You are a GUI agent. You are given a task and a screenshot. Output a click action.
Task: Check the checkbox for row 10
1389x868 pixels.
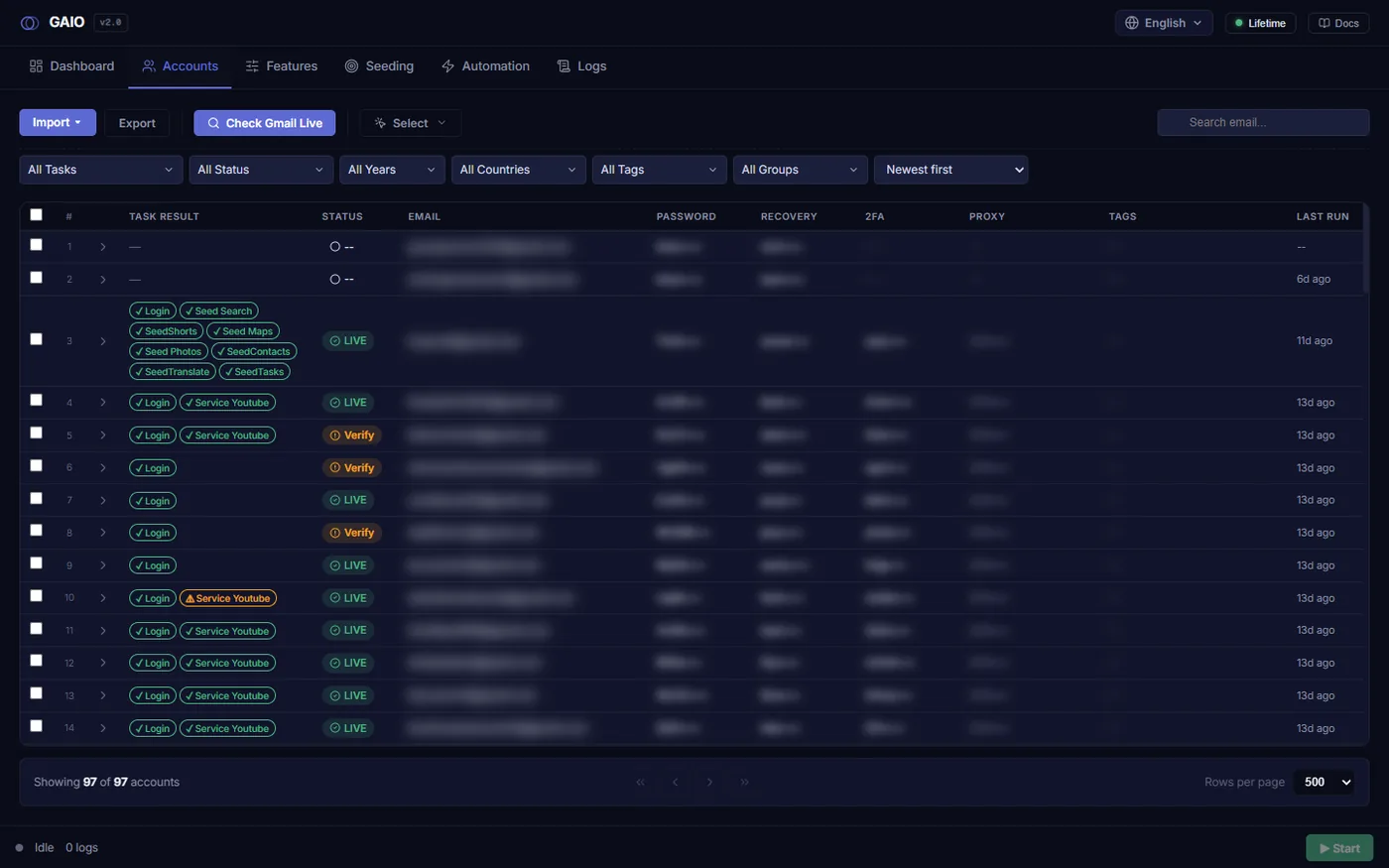pyautogui.click(x=37, y=596)
